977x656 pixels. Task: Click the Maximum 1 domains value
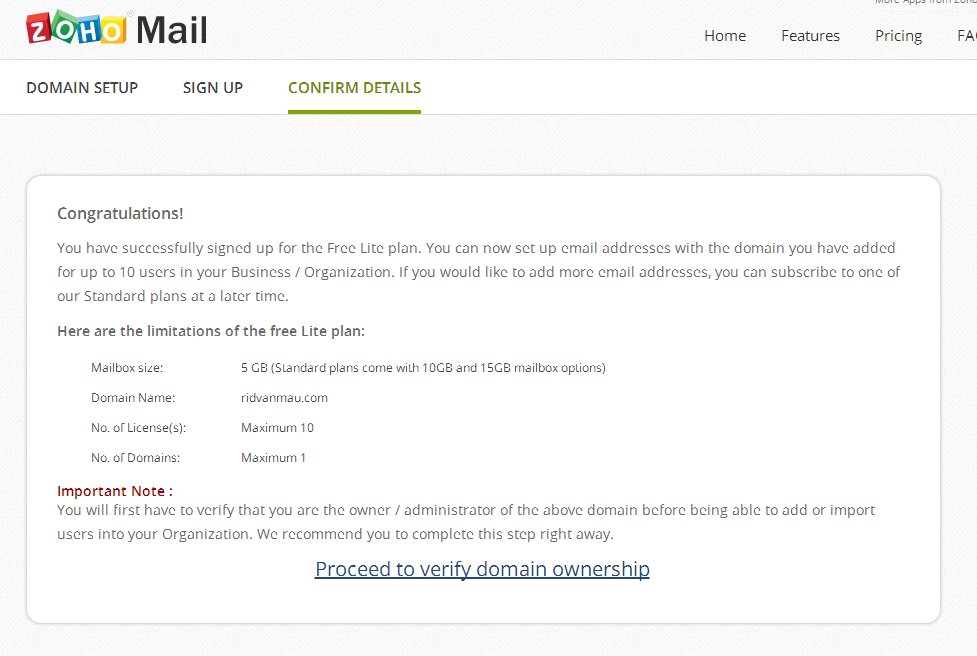(274, 457)
